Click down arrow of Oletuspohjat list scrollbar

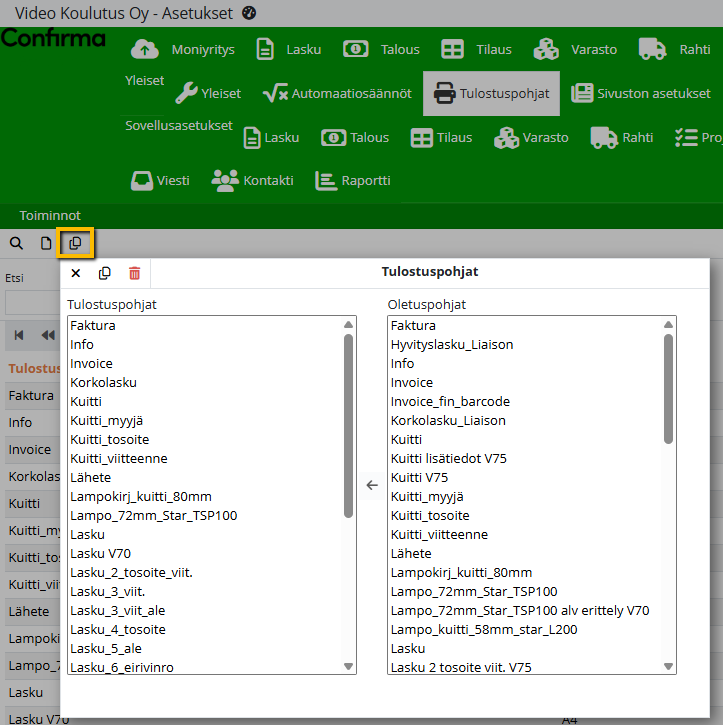click(x=668, y=666)
